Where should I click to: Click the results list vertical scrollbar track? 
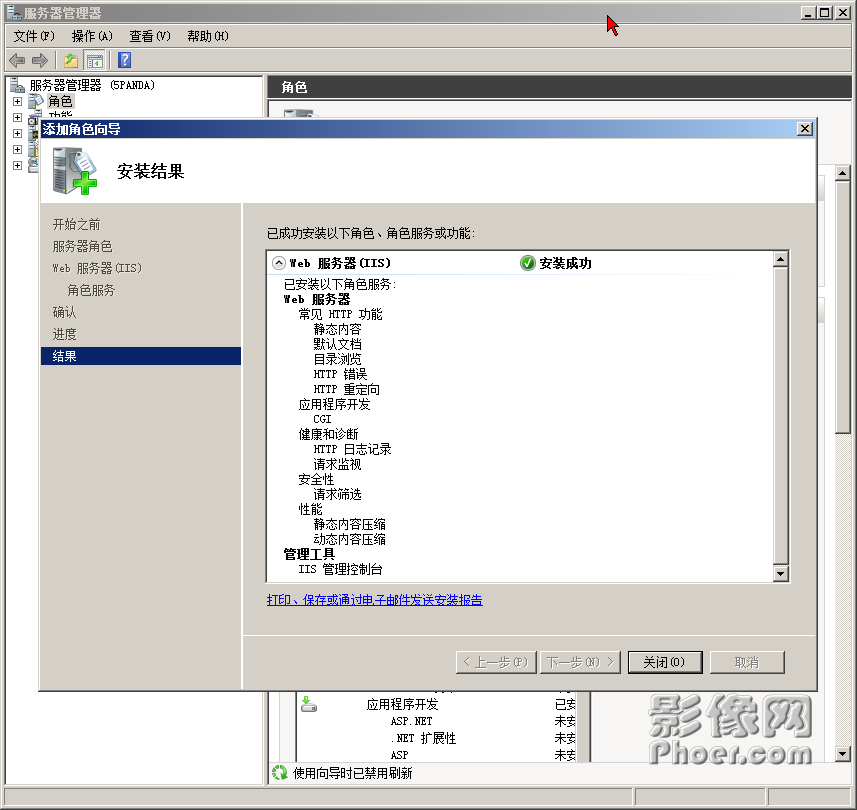coord(780,415)
